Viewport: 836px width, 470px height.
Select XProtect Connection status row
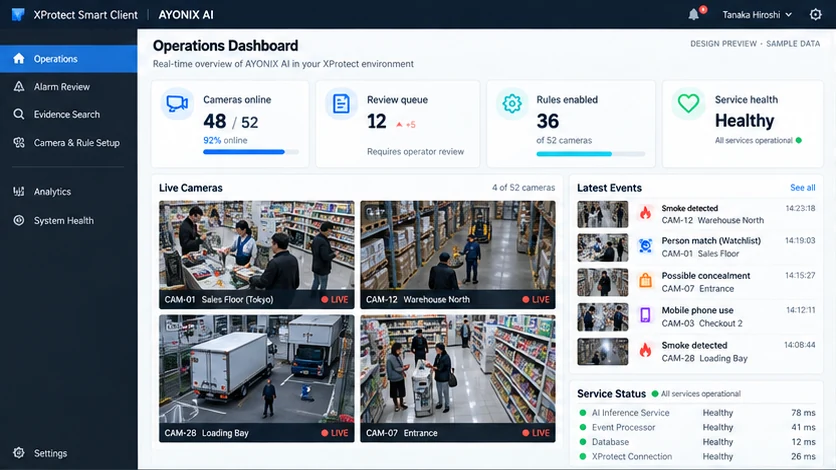[x=697, y=456]
